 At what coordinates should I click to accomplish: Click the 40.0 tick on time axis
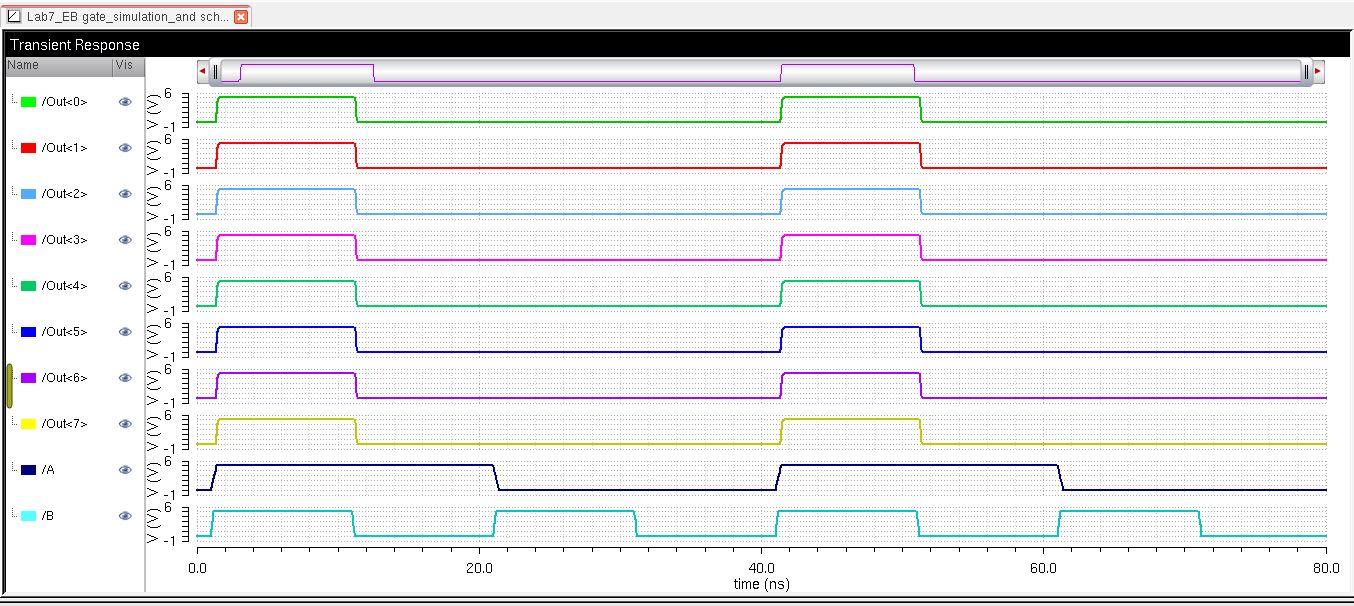pos(762,567)
